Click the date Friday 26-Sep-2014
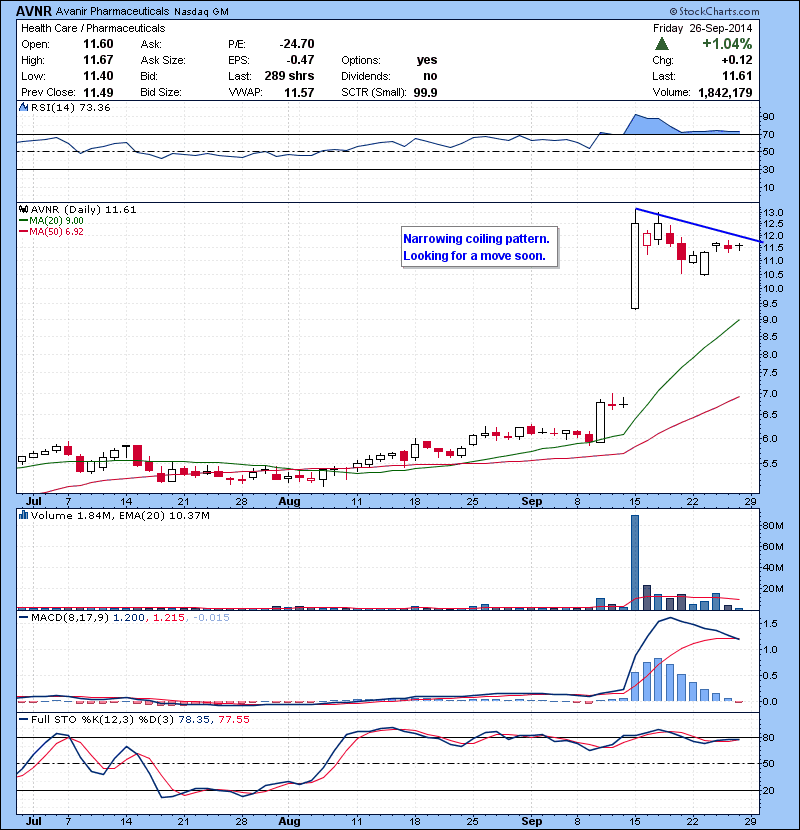800x830 pixels. (703, 28)
